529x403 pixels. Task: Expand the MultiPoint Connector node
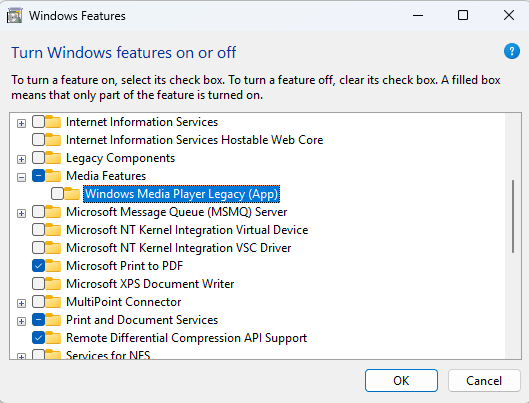pyautogui.click(x=21, y=304)
